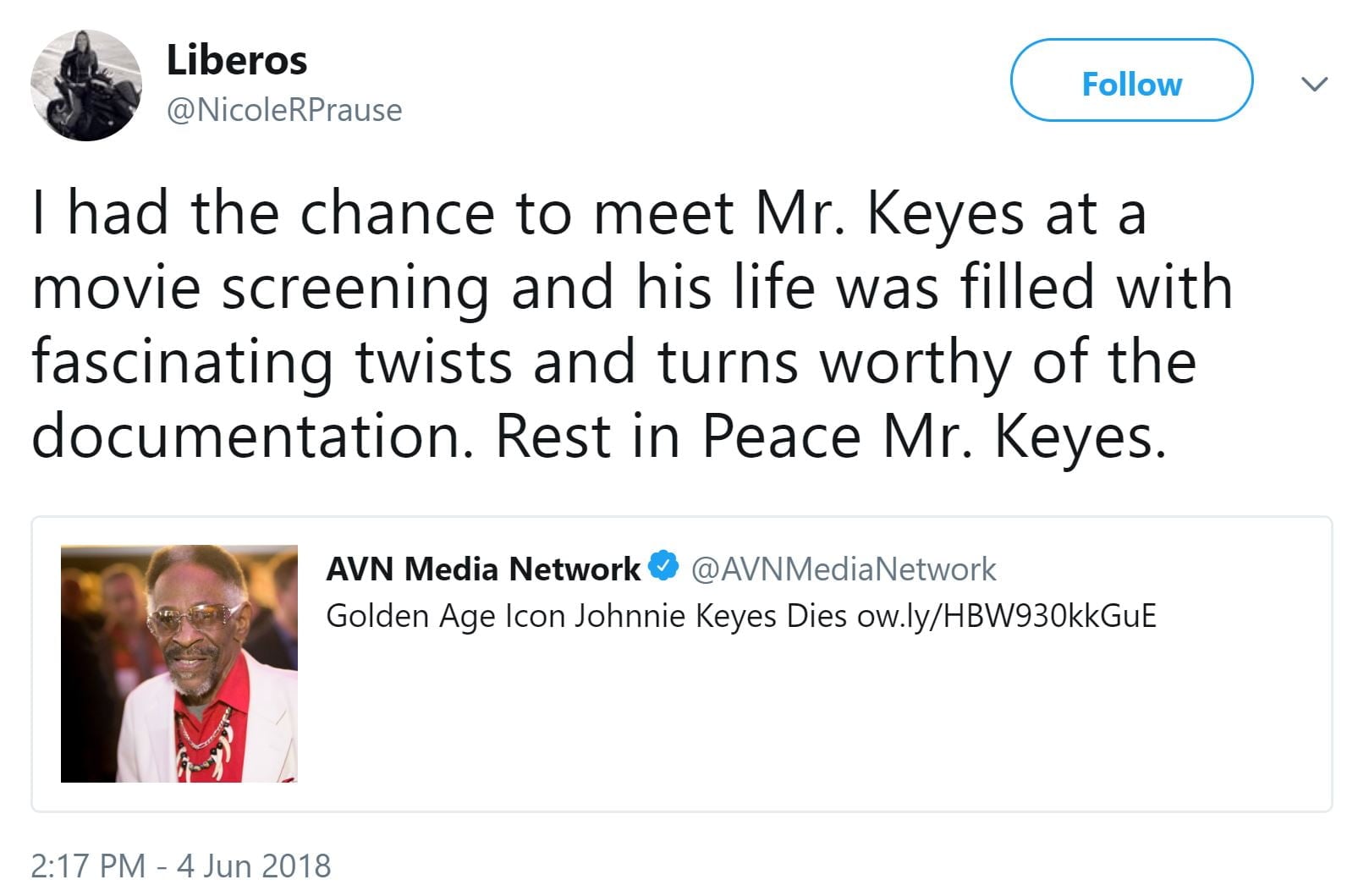Open the @AVNMediaNetwork handle
The image size is (1347, 896).
pos(844,569)
